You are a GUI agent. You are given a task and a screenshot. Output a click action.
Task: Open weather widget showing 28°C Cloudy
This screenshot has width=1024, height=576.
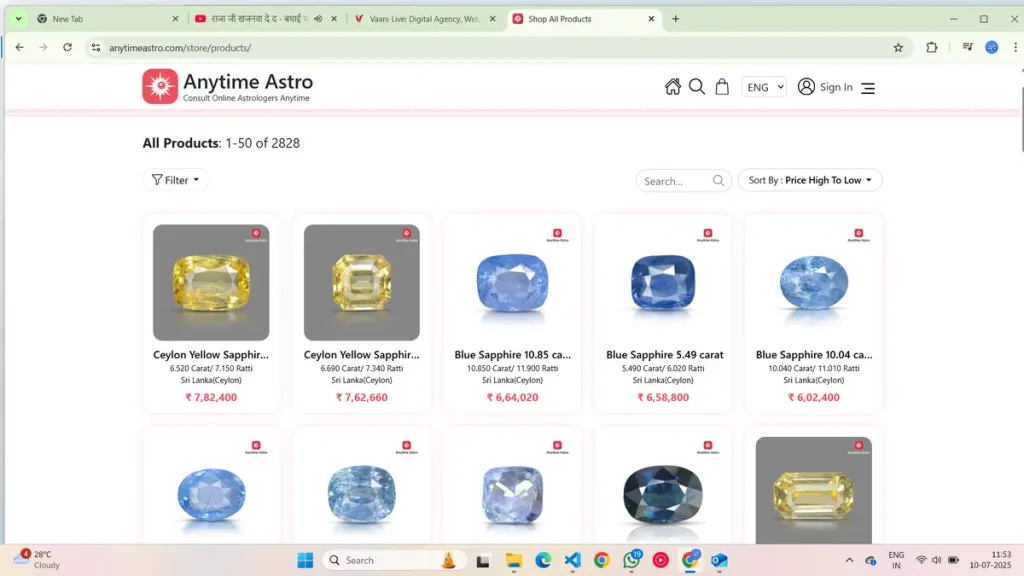pyautogui.click(x=38, y=560)
